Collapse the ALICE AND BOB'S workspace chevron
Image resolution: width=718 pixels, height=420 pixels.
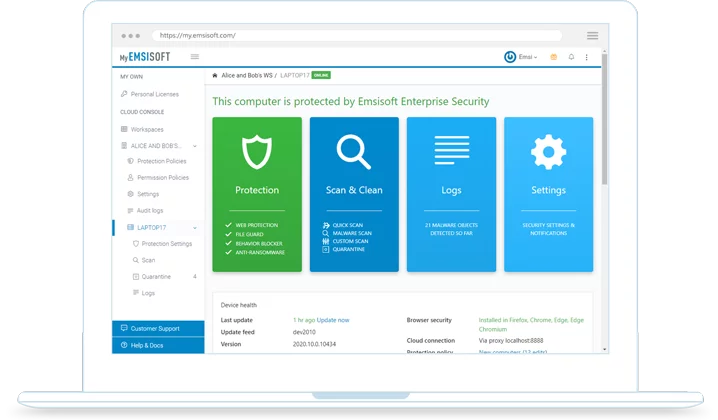[195, 146]
